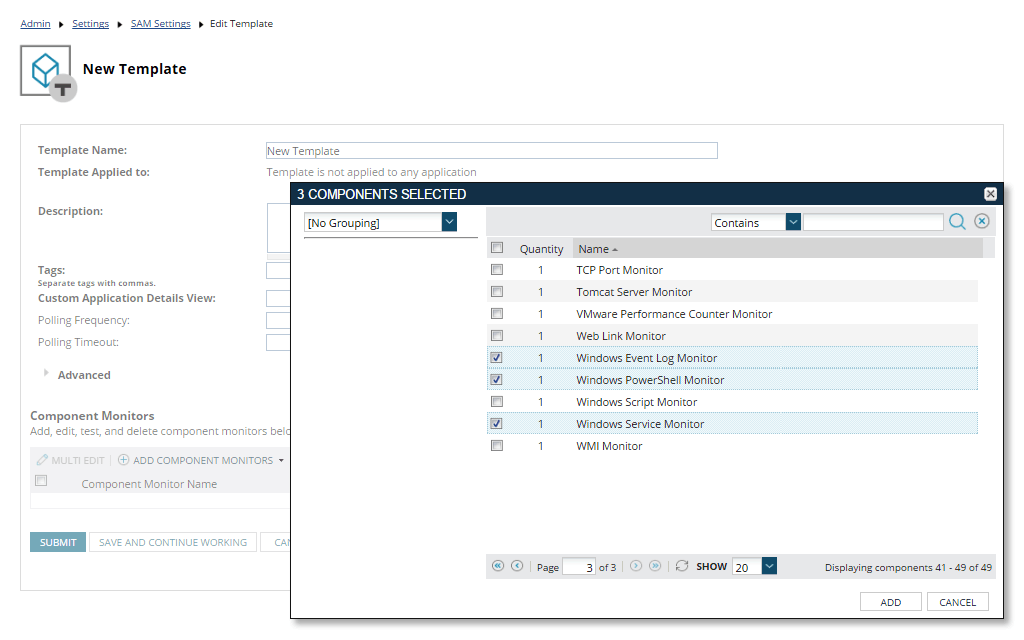Click the Page number input field
Viewport: 1024px width, 640px height.
click(x=581, y=566)
